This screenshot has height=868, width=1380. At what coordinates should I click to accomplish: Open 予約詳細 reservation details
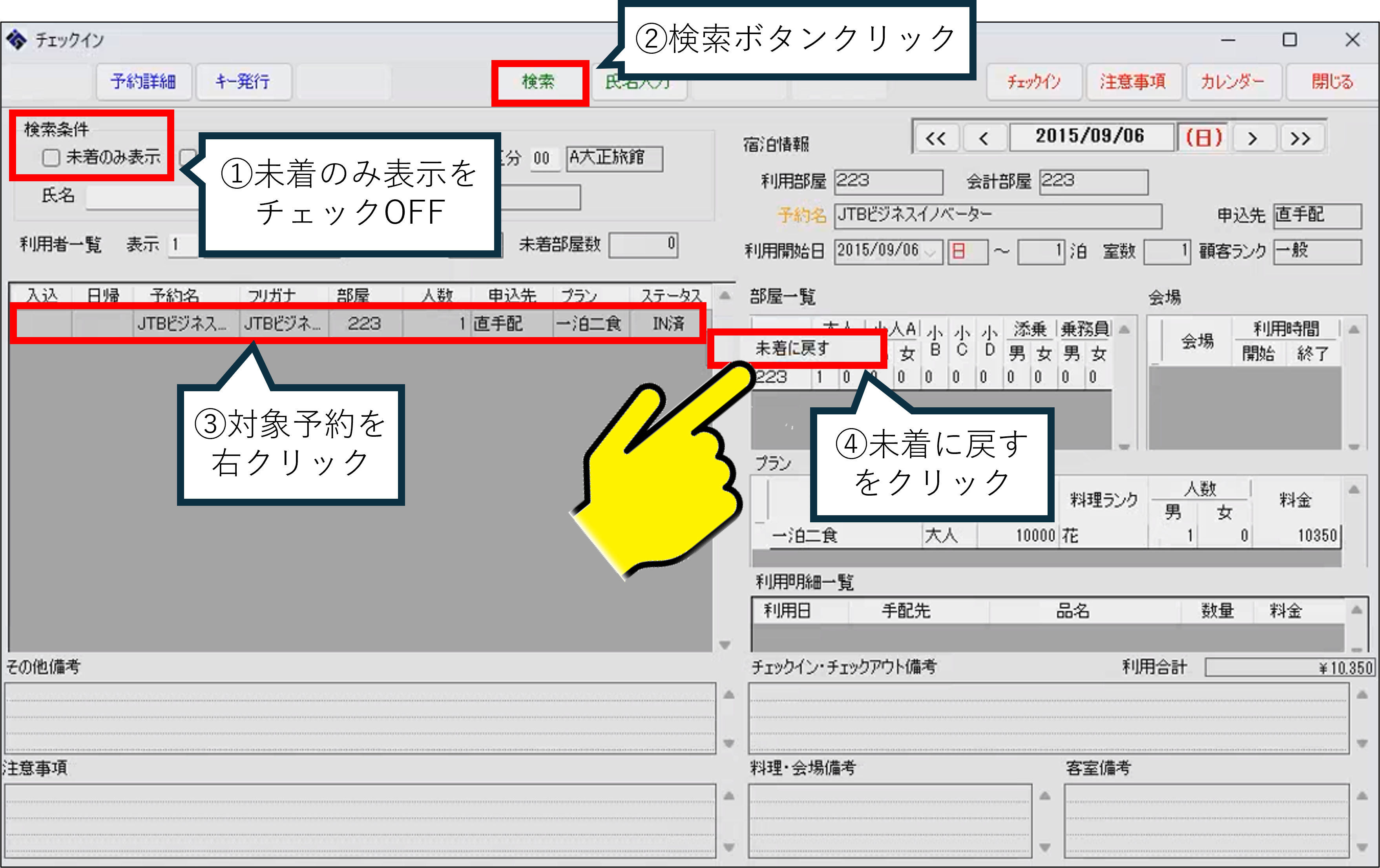(144, 82)
